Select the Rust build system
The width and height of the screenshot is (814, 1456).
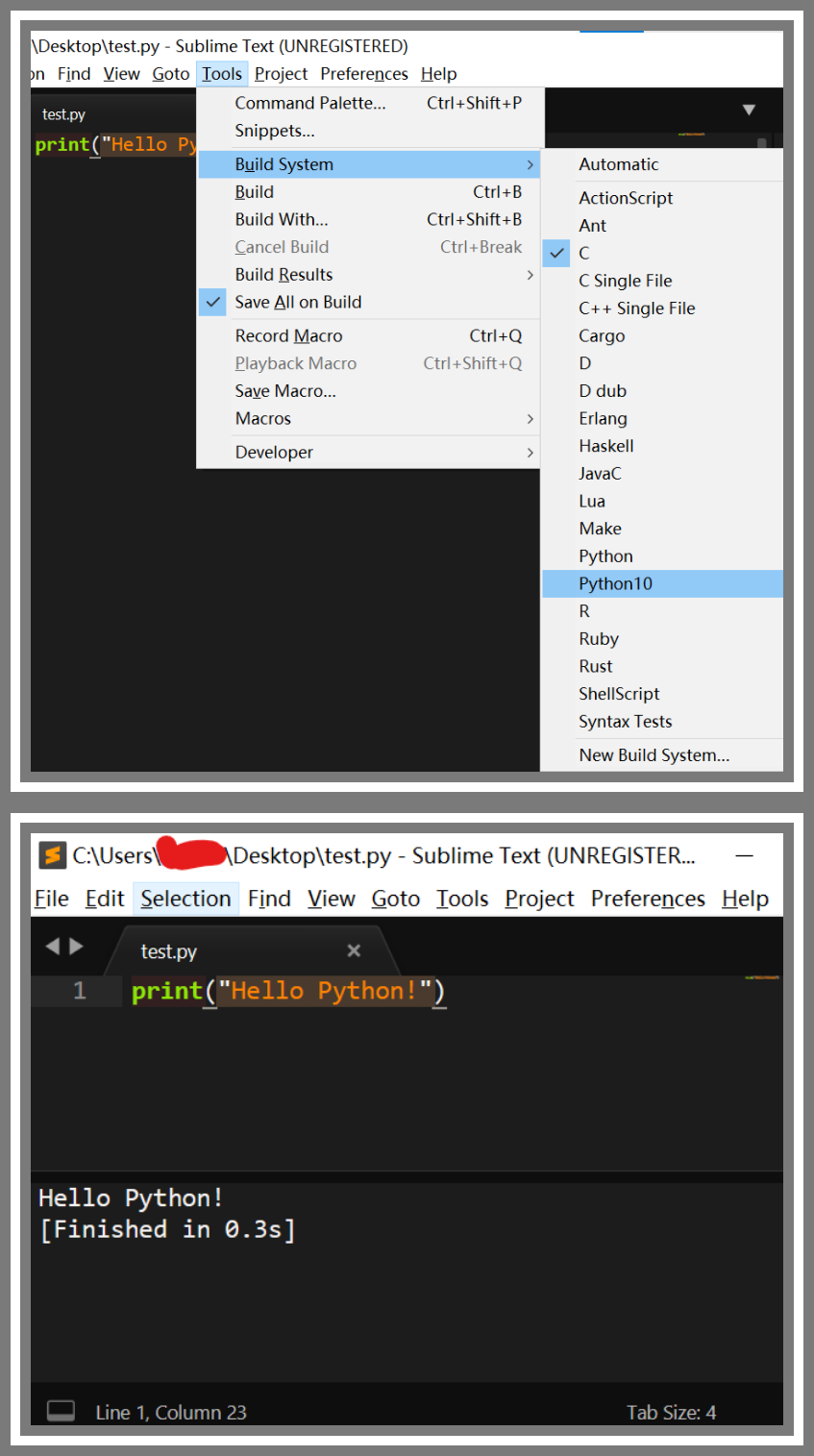(x=663, y=666)
